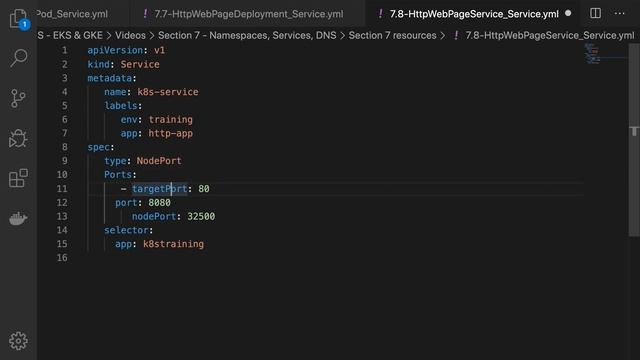Open the Source Control view
Screen dimensions: 640x360
coord(18,98)
